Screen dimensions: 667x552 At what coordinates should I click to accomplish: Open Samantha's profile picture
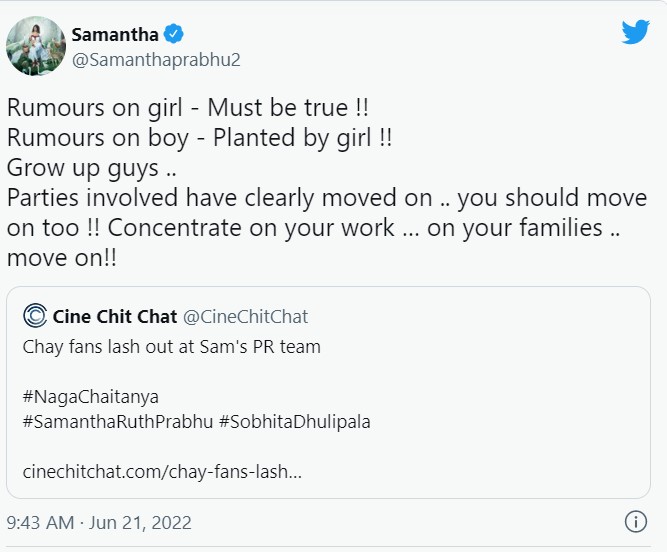point(36,45)
